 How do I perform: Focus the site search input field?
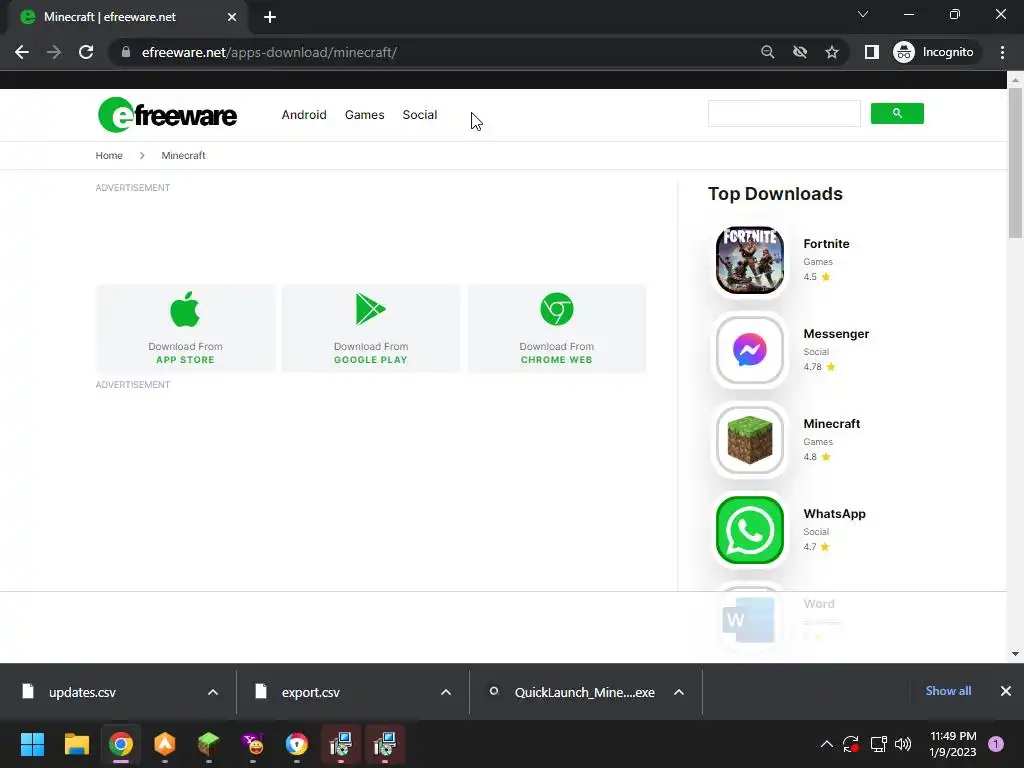point(784,114)
